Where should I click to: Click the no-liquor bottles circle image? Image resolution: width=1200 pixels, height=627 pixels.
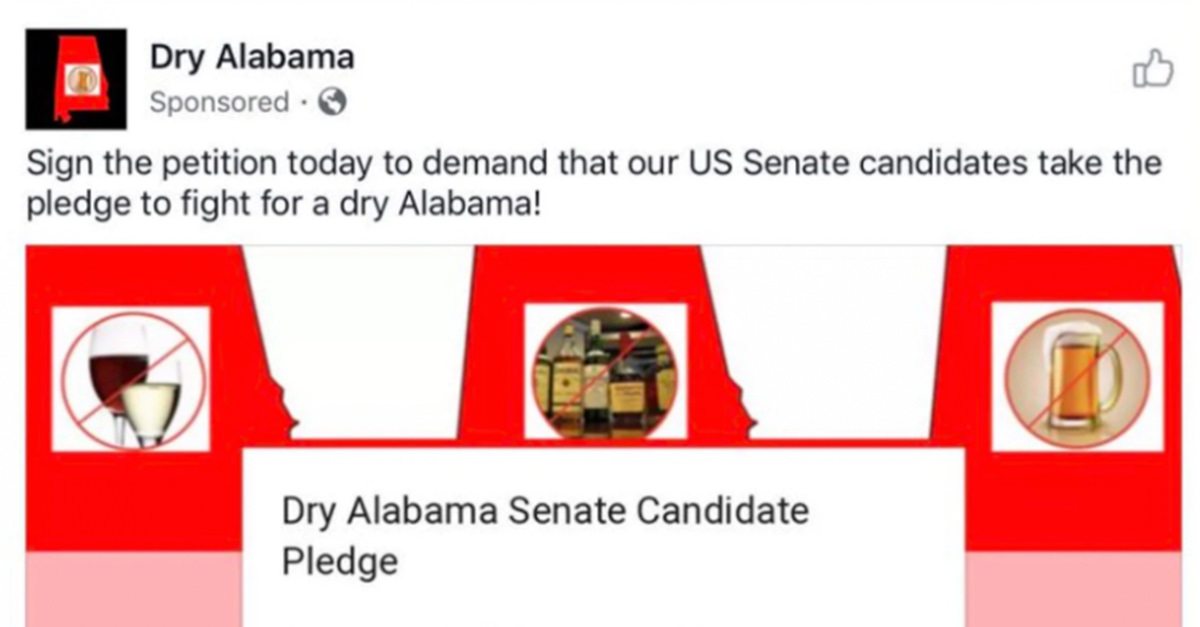click(605, 371)
